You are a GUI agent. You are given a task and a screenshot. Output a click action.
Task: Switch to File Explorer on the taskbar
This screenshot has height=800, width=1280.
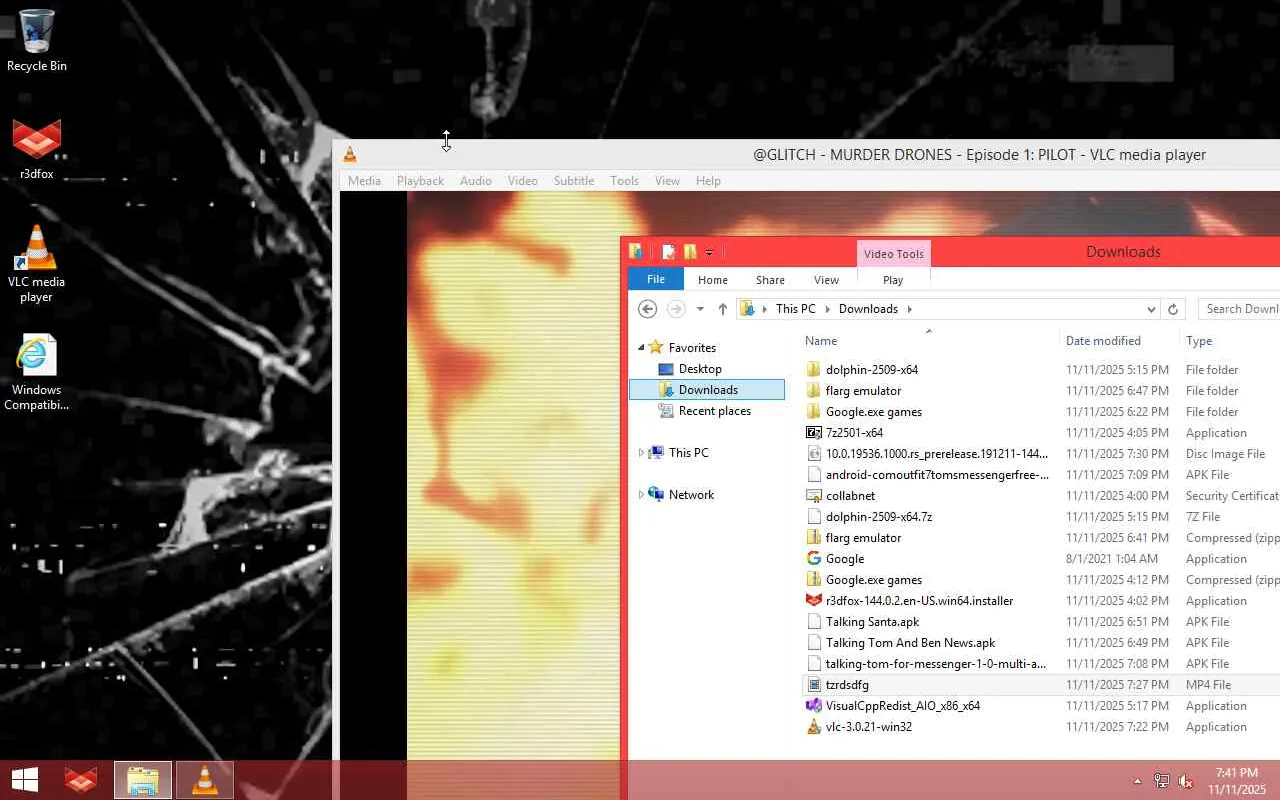pos(143,780)
